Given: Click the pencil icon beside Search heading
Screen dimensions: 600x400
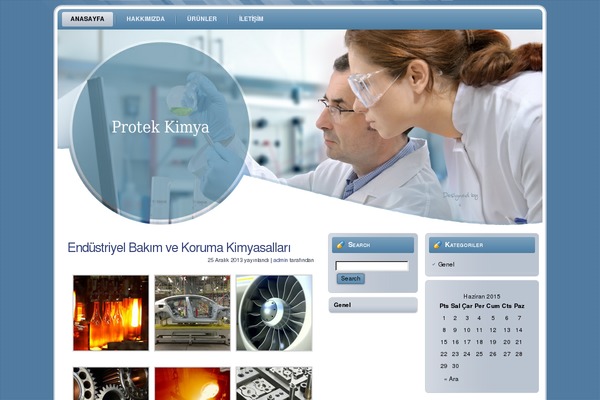Looking at the screenshot, I should click(x=340, y=245).
